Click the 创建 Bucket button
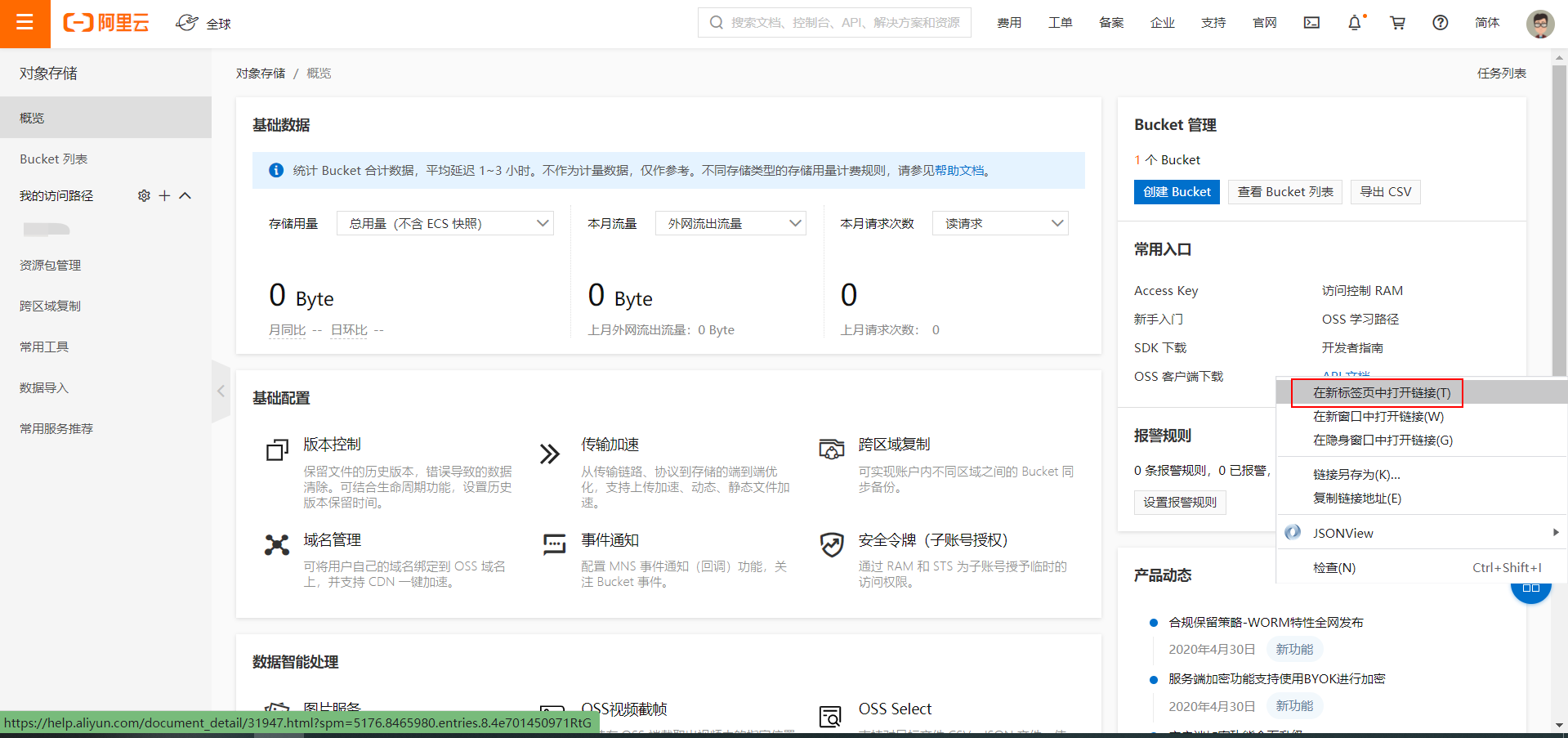The width and height of the screenshot is (1568, 738). 1177,192
